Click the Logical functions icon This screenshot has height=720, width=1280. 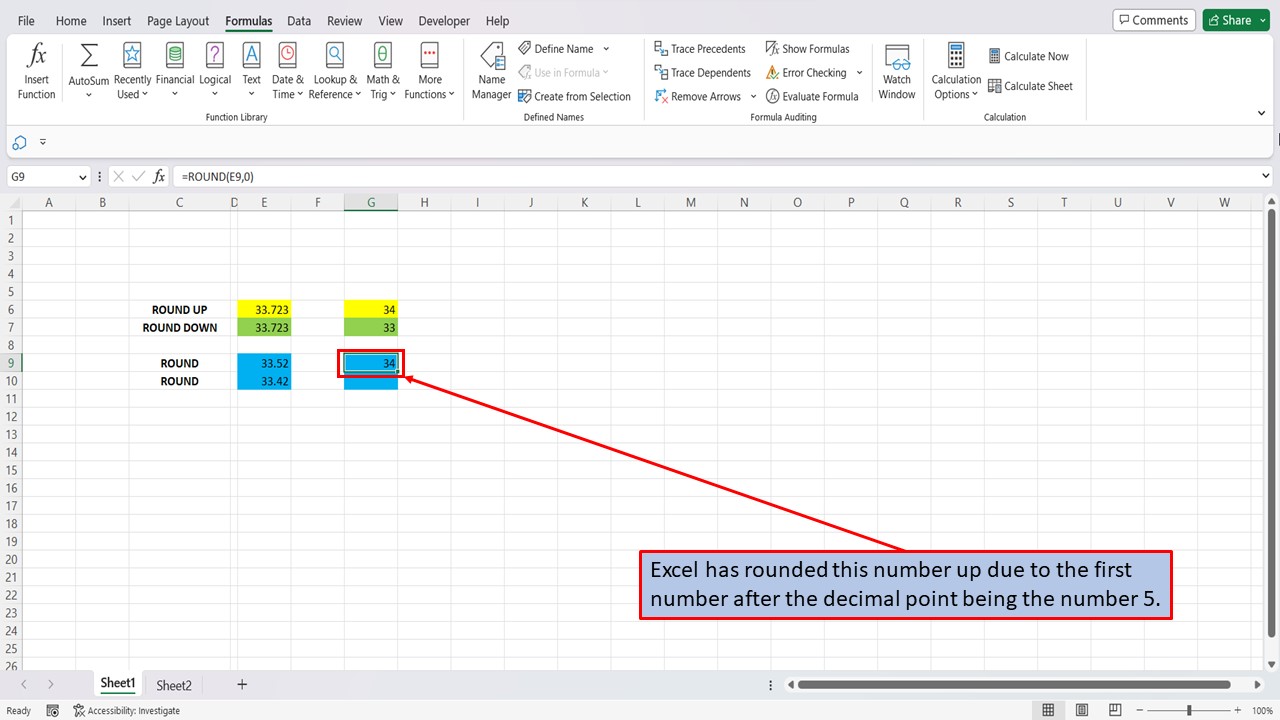coord(214,68)
